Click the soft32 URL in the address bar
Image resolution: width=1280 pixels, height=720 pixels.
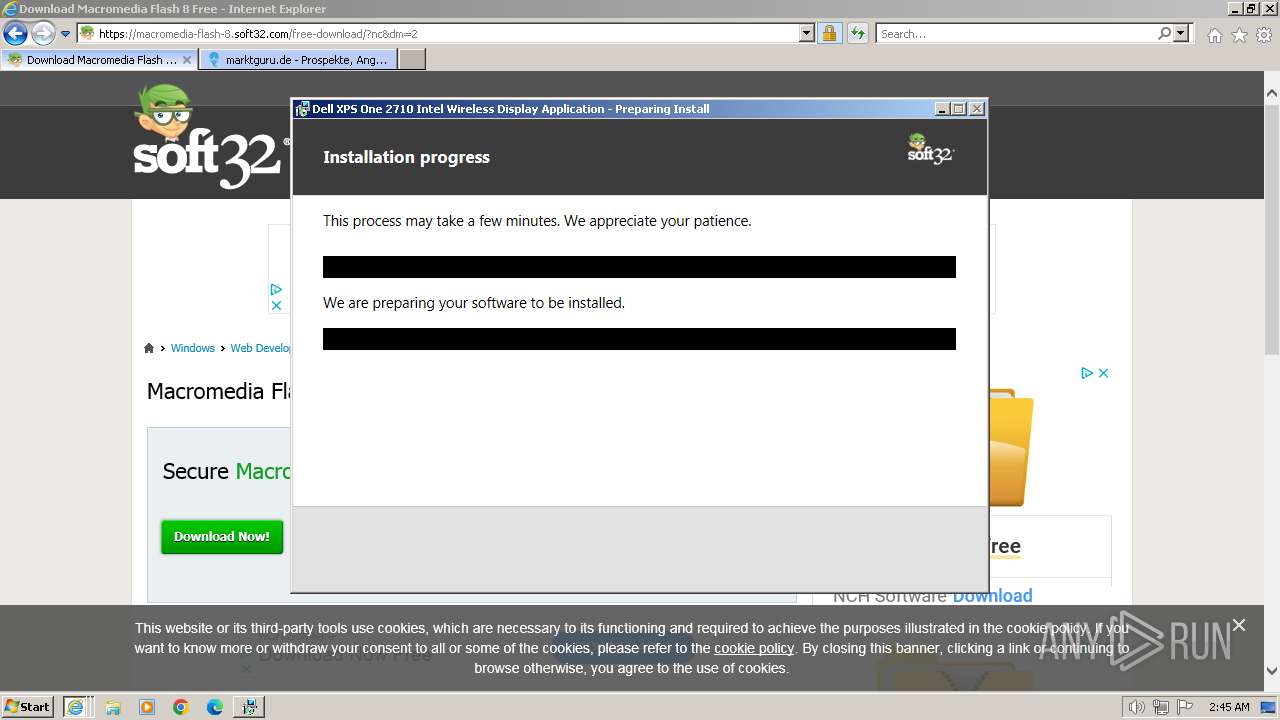[258, 34]
